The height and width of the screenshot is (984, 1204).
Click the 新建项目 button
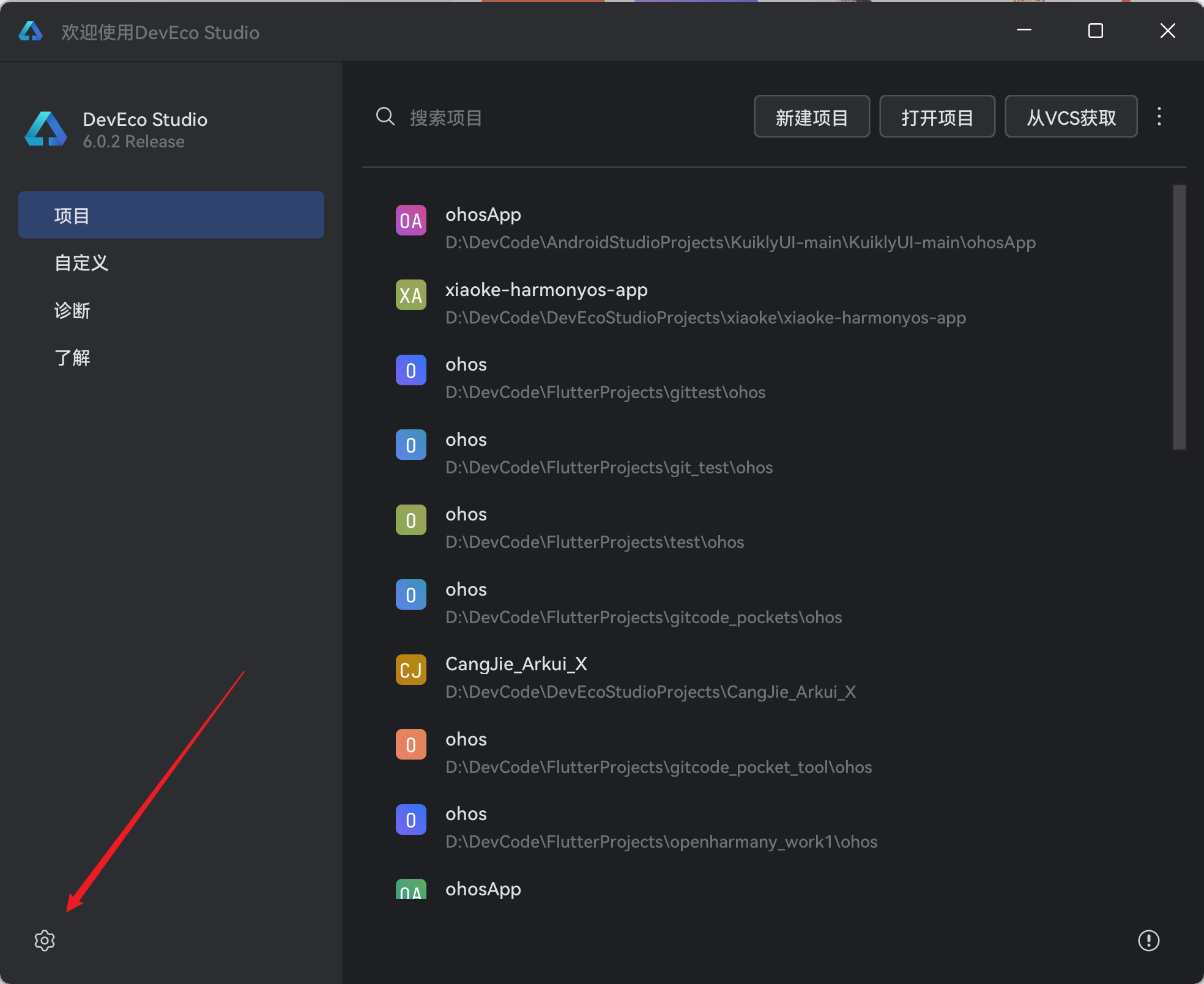coord(812,117)
